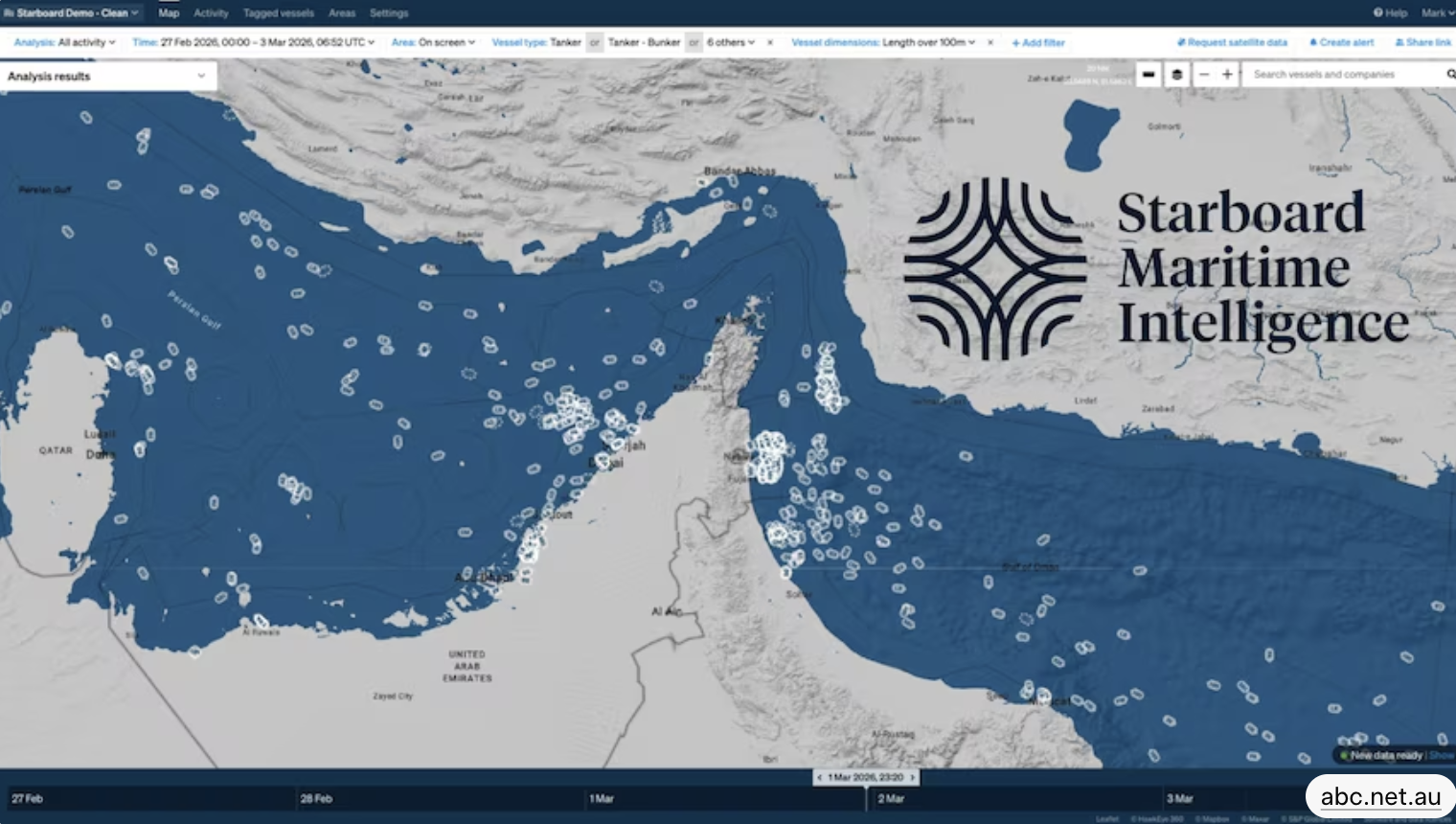Open the Vessel dimensions length filter
Image resolution: width=1456 pixels, height=824 pixels.
coord(883,42)
